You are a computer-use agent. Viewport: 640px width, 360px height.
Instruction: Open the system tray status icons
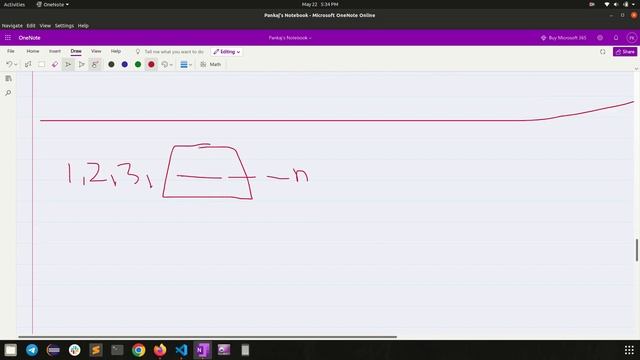click(620, 4)
